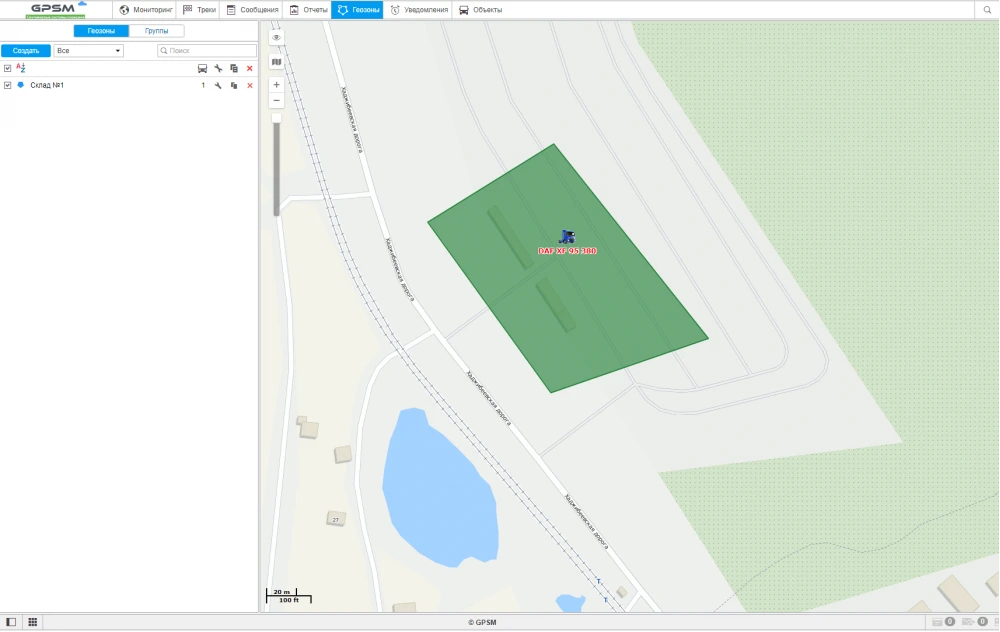Image resolution: width=1000 pixels, height=632 pixels.
Task: Uncheck the Склад №1 checkbox
Action: [x=8, y=86]
